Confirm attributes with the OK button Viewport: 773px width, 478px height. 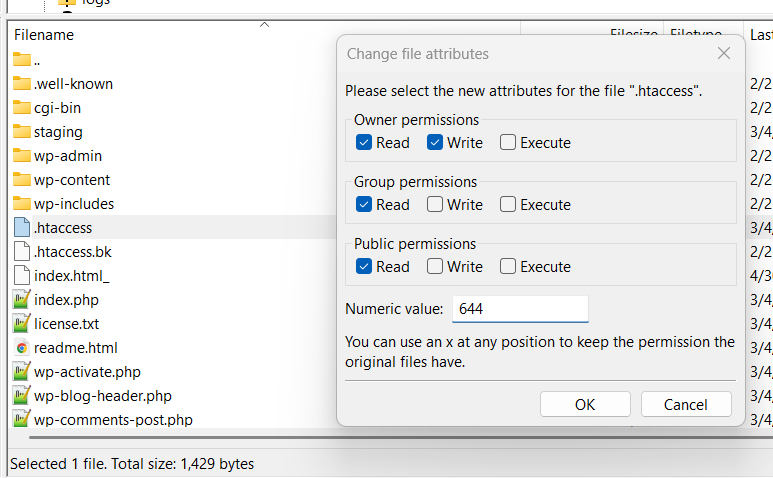click(585, 404)
